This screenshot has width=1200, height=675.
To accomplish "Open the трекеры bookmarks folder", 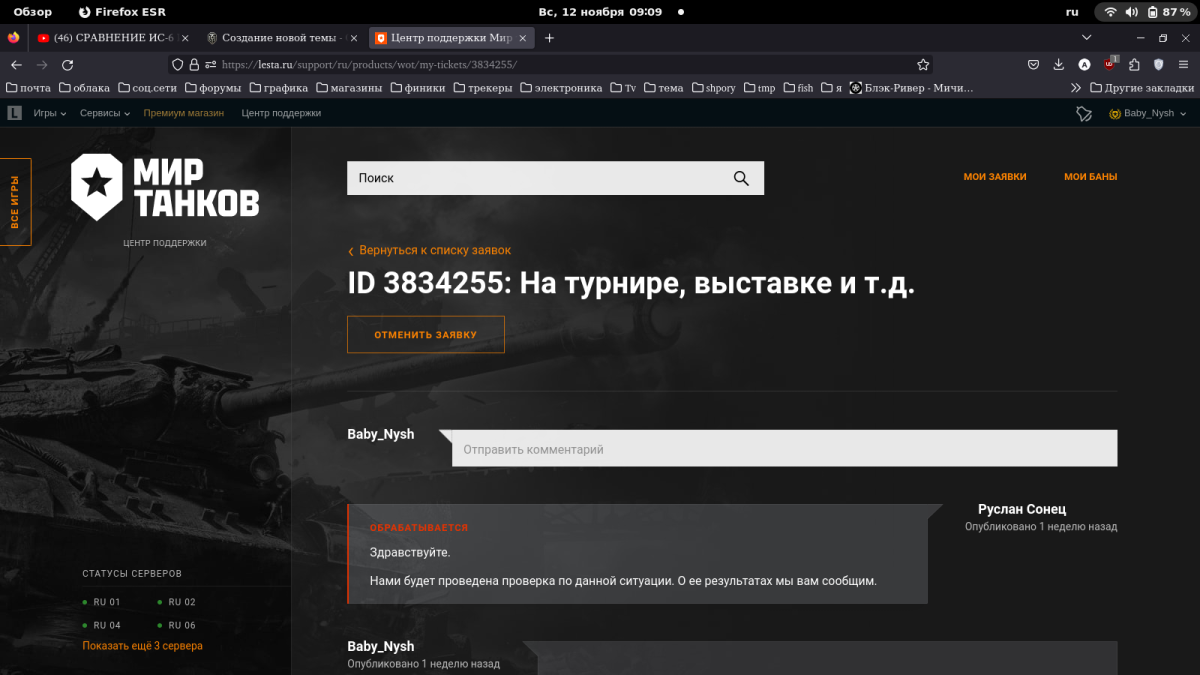I will tap(482, 88).
